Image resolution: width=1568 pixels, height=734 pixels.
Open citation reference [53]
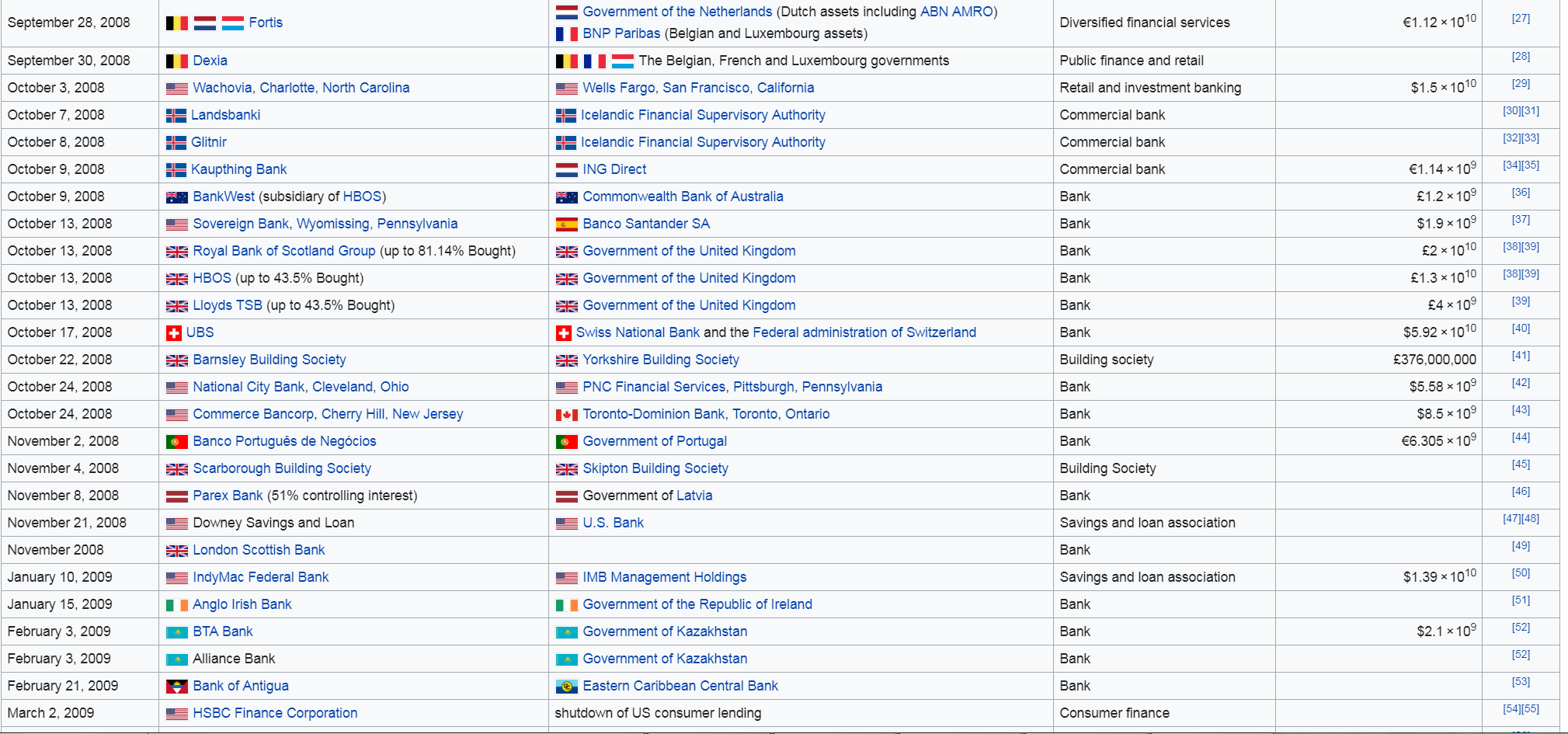coord(1521,681)
